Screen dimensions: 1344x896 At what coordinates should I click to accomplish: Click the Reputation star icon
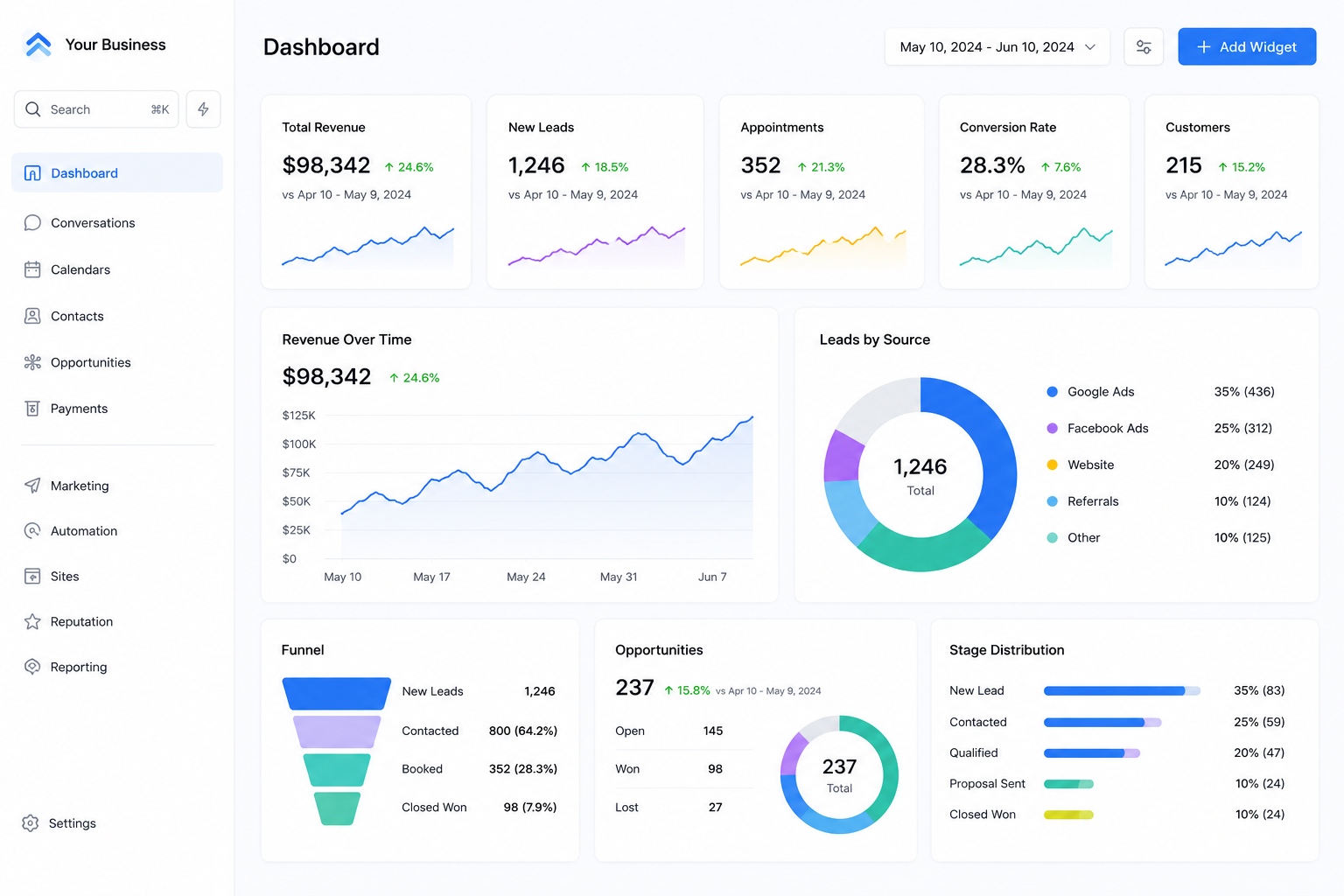click(x=32, y=622)
